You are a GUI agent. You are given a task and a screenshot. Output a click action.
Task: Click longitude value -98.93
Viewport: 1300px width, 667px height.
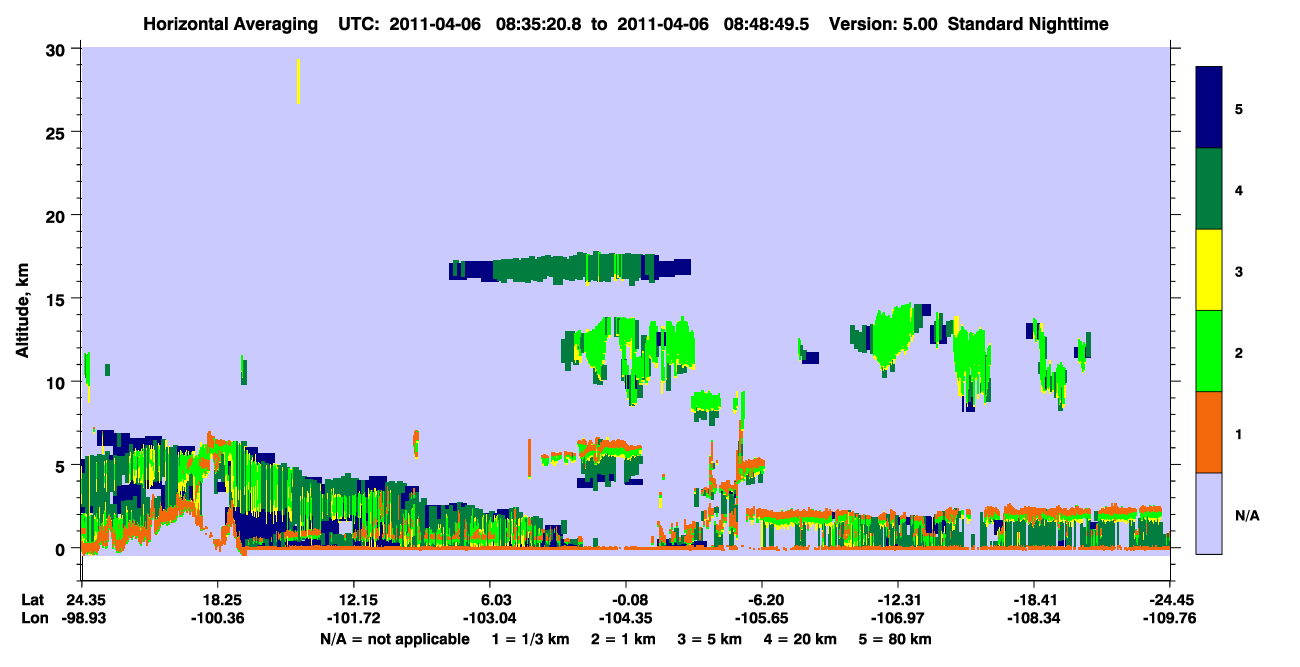[x=82, y=619]
